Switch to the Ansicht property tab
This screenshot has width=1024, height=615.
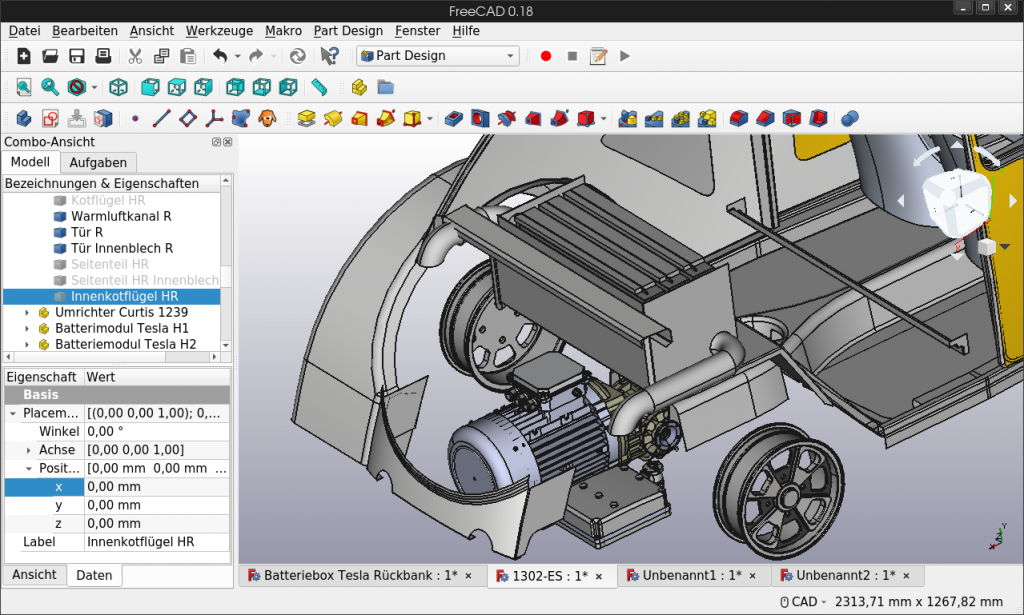click(34, 575)
